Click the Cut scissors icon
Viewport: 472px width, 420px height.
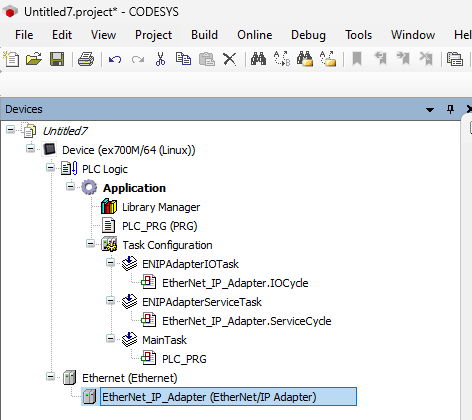(160, 59)
